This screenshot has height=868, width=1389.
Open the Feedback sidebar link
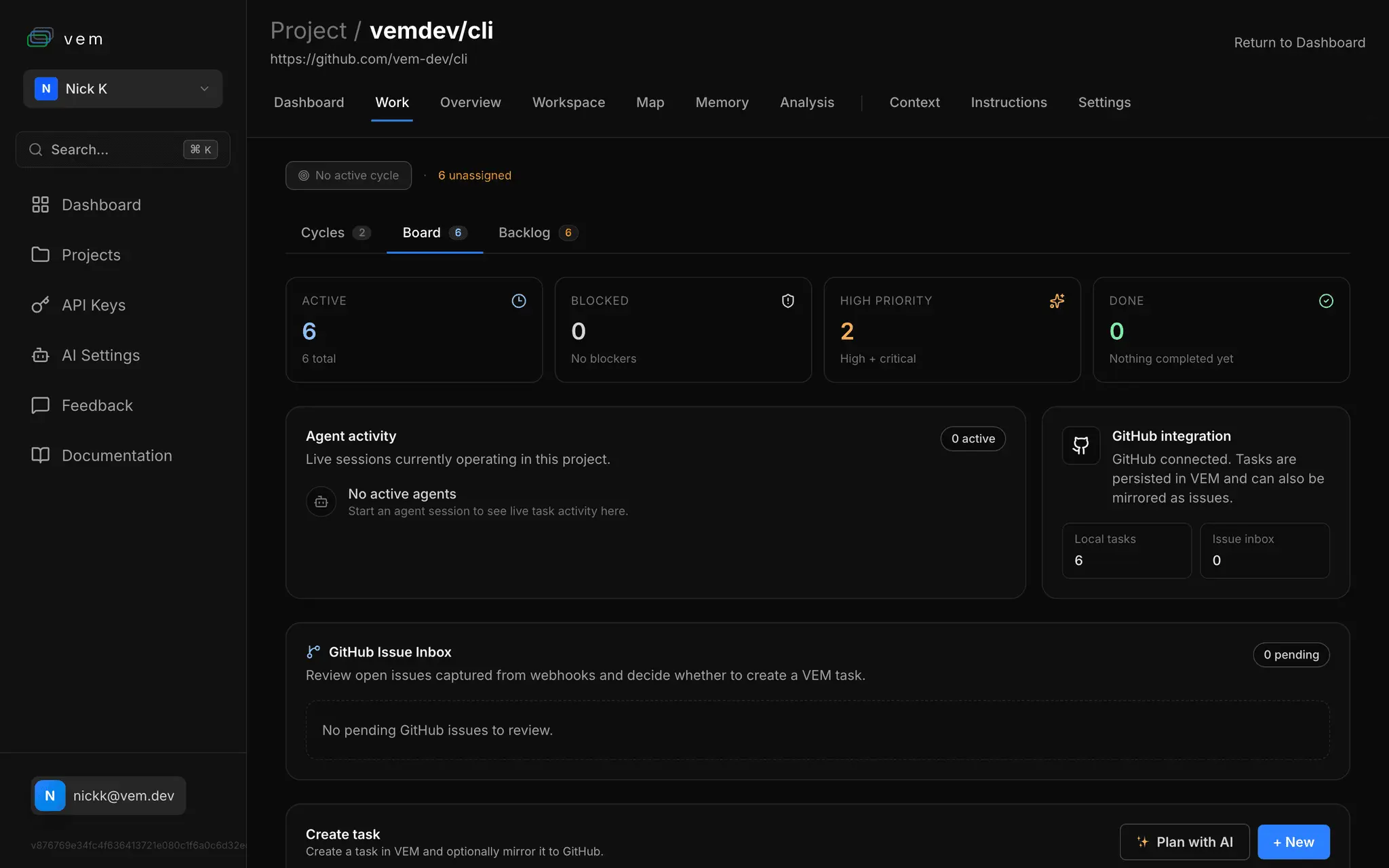(x=97, y=406)
